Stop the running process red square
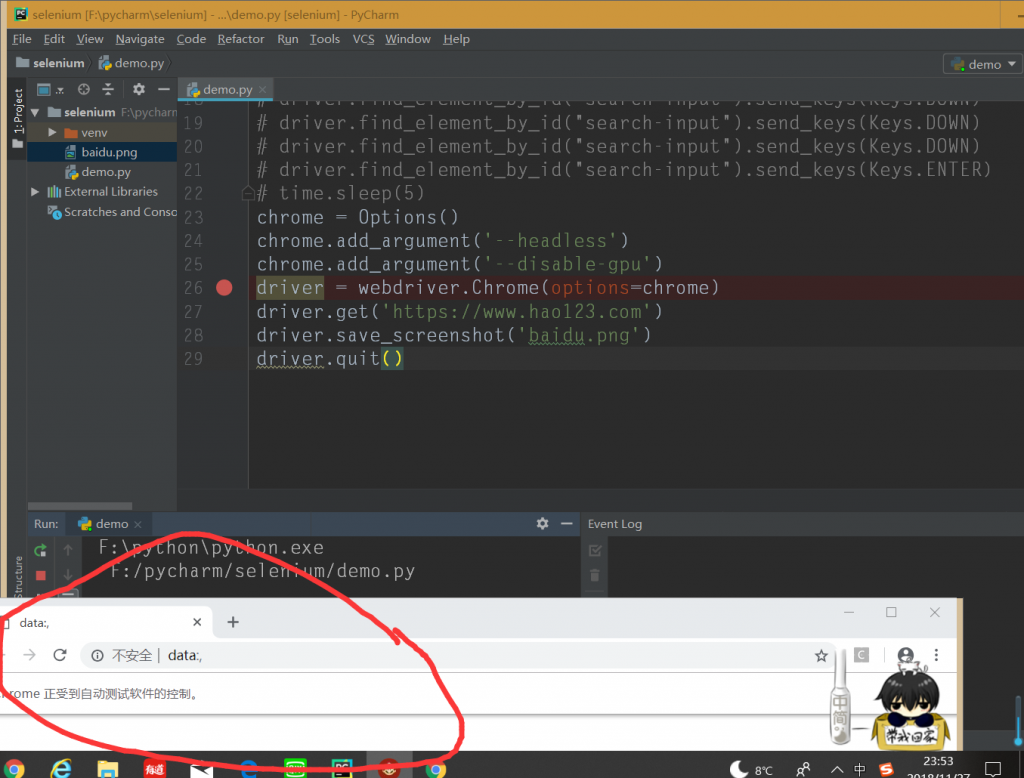The height and width of the screenshot is (778, 1024). point(40,575)
